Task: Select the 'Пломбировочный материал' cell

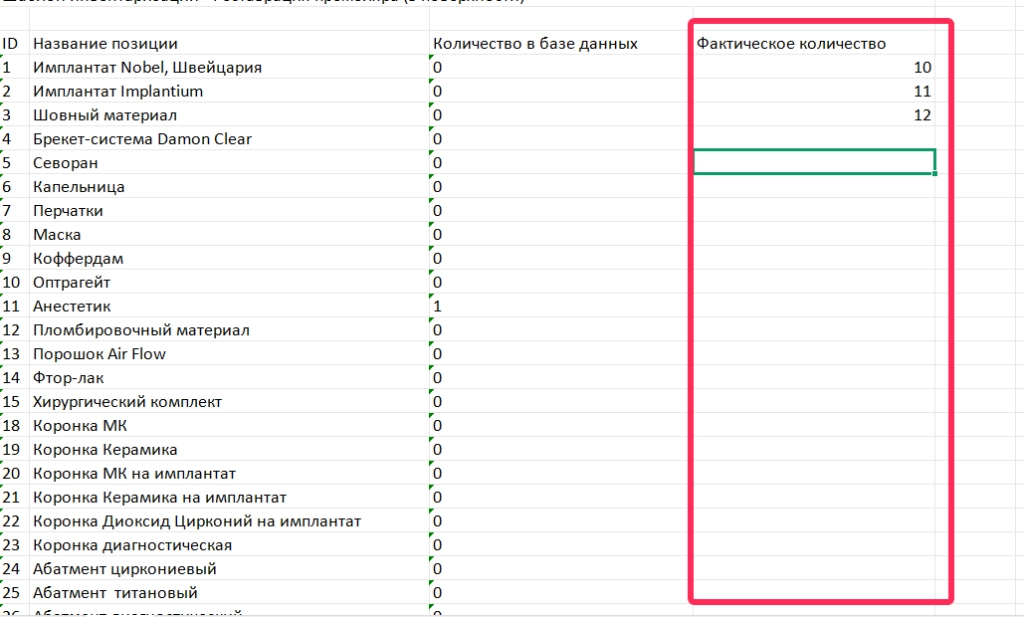Action: (141, 330)
